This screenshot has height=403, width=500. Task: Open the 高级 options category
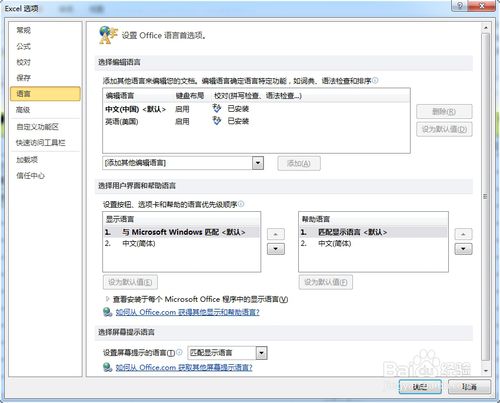point(23,110)
